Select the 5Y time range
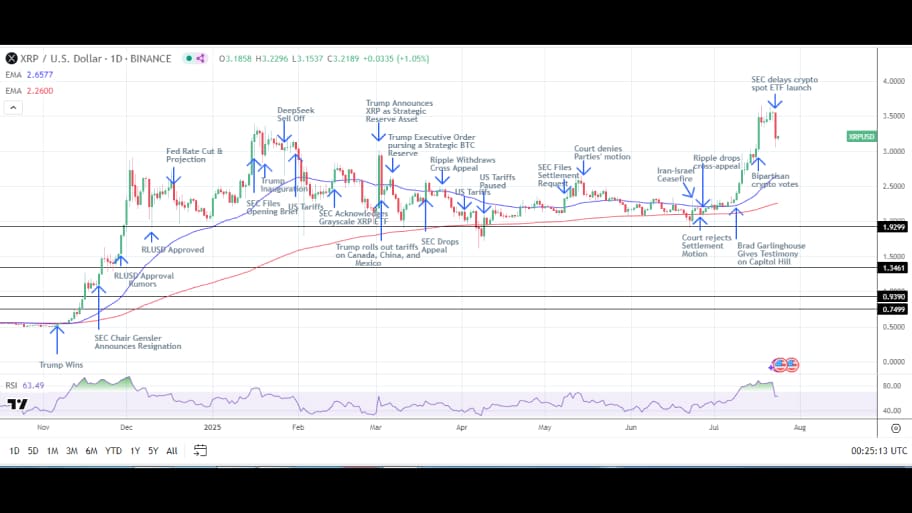 153,451
